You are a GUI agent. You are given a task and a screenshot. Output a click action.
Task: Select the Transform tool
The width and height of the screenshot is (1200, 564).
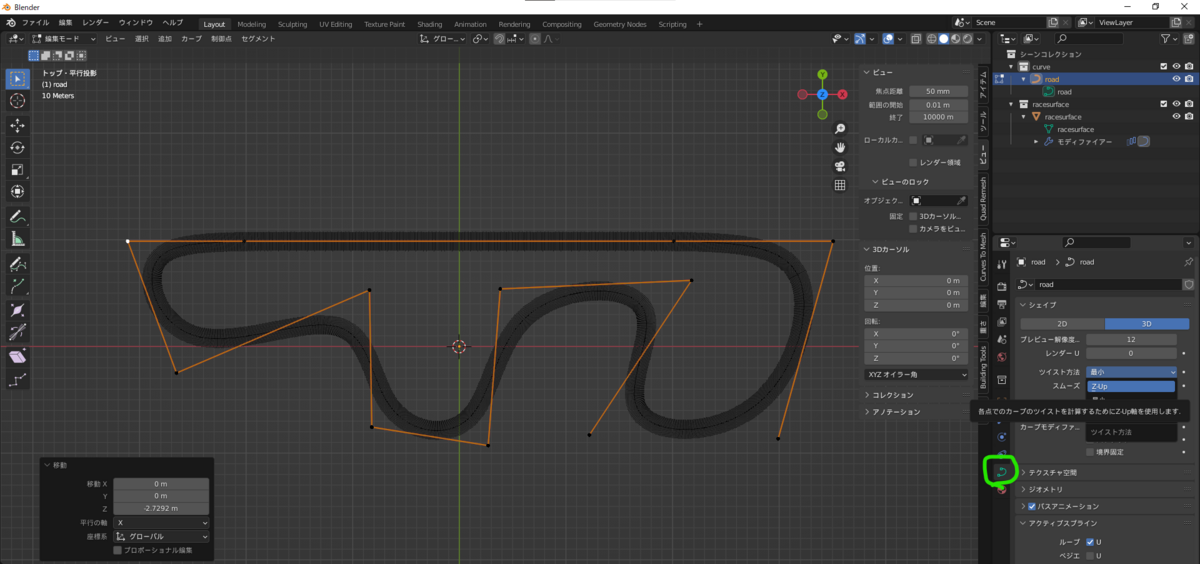pyautogui.click(x=17, y=192)
